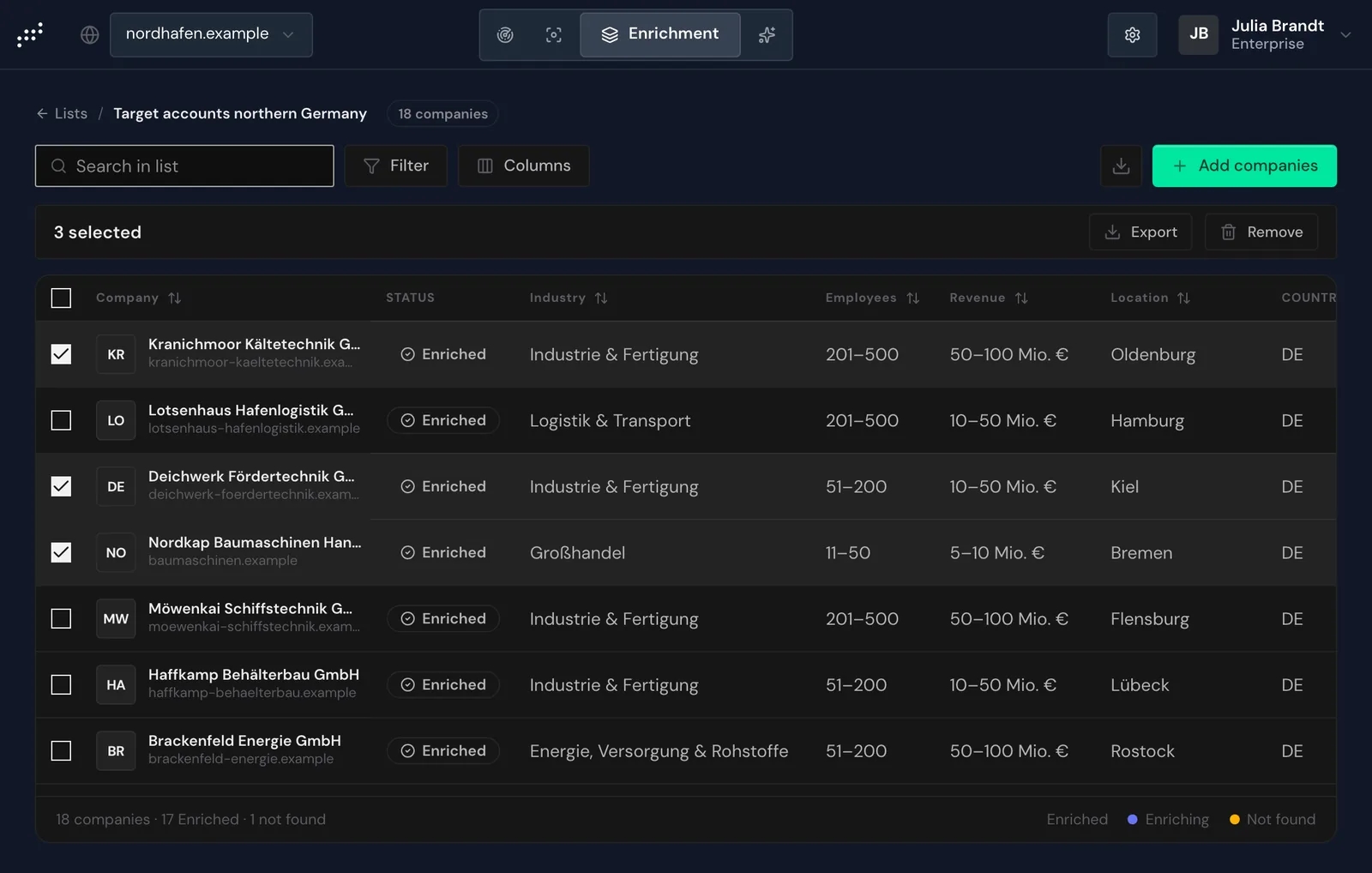Click the dotted app logo
The width and height of the screenshot is (1372, 873).
30,34
